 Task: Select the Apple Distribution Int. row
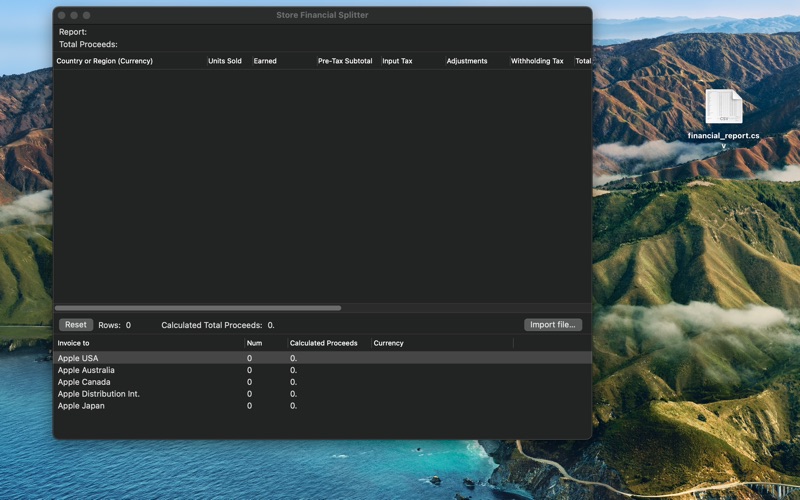tap(322, 394)
